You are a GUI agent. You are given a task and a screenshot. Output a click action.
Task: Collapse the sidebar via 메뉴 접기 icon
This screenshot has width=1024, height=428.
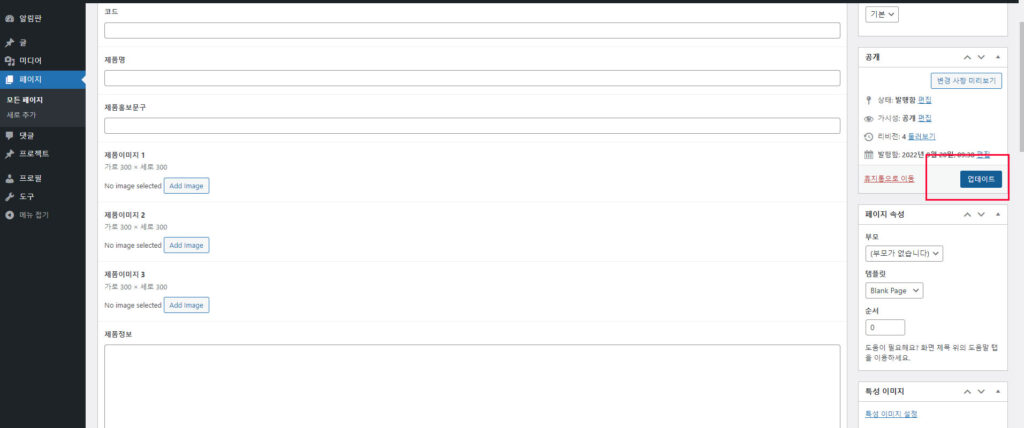pyautogui.click(x=9, y=215)
